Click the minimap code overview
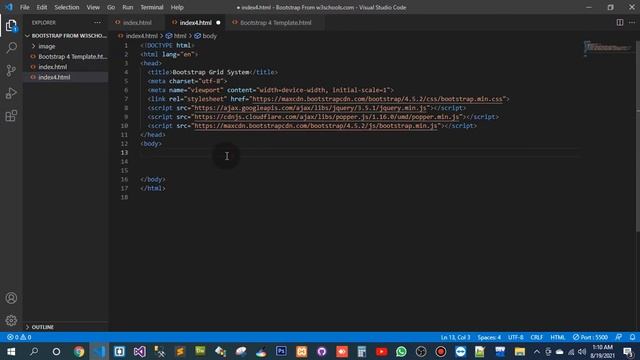 [x=607, y=48]
